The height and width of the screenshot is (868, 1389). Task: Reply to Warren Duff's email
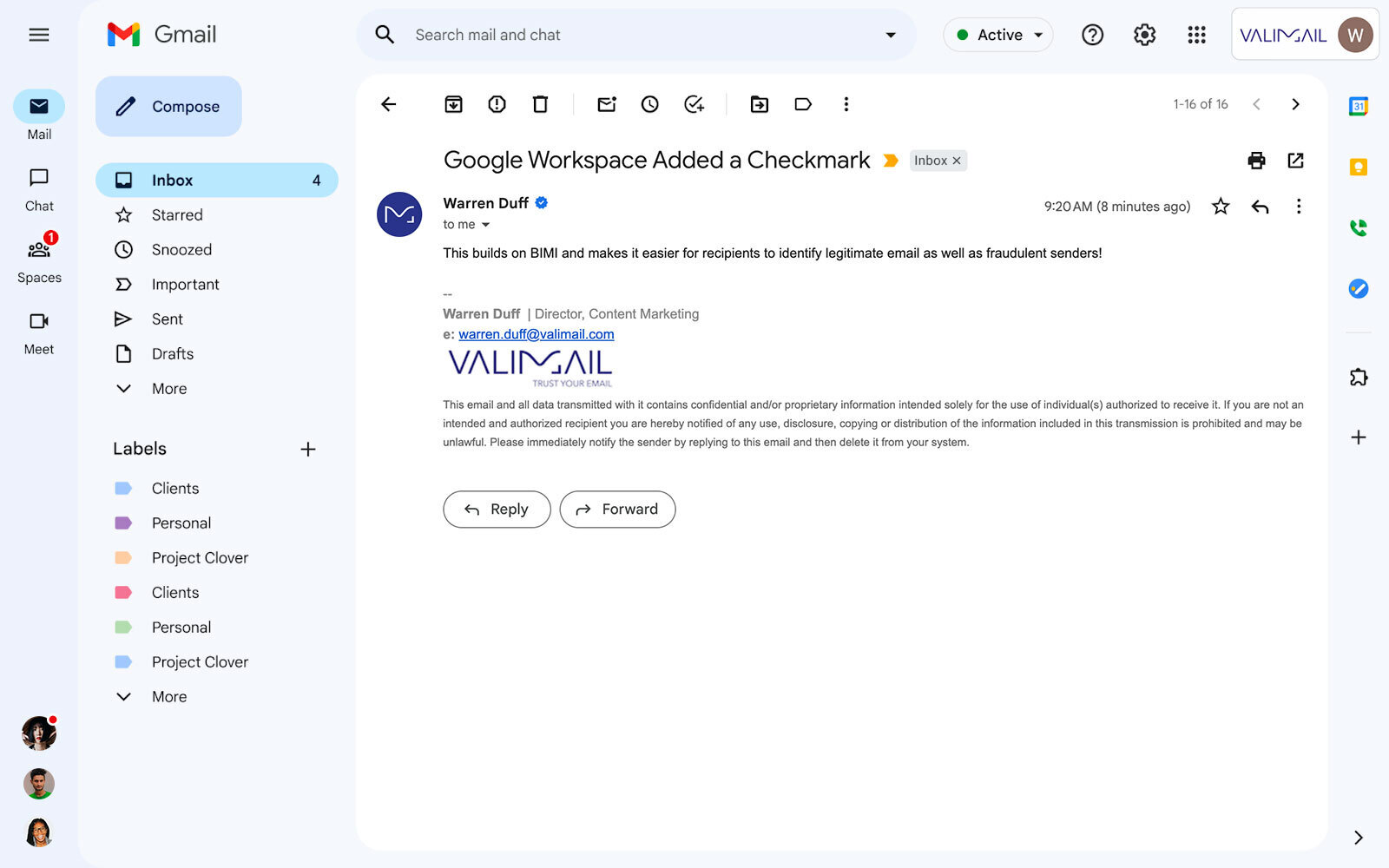coord(496,510)
